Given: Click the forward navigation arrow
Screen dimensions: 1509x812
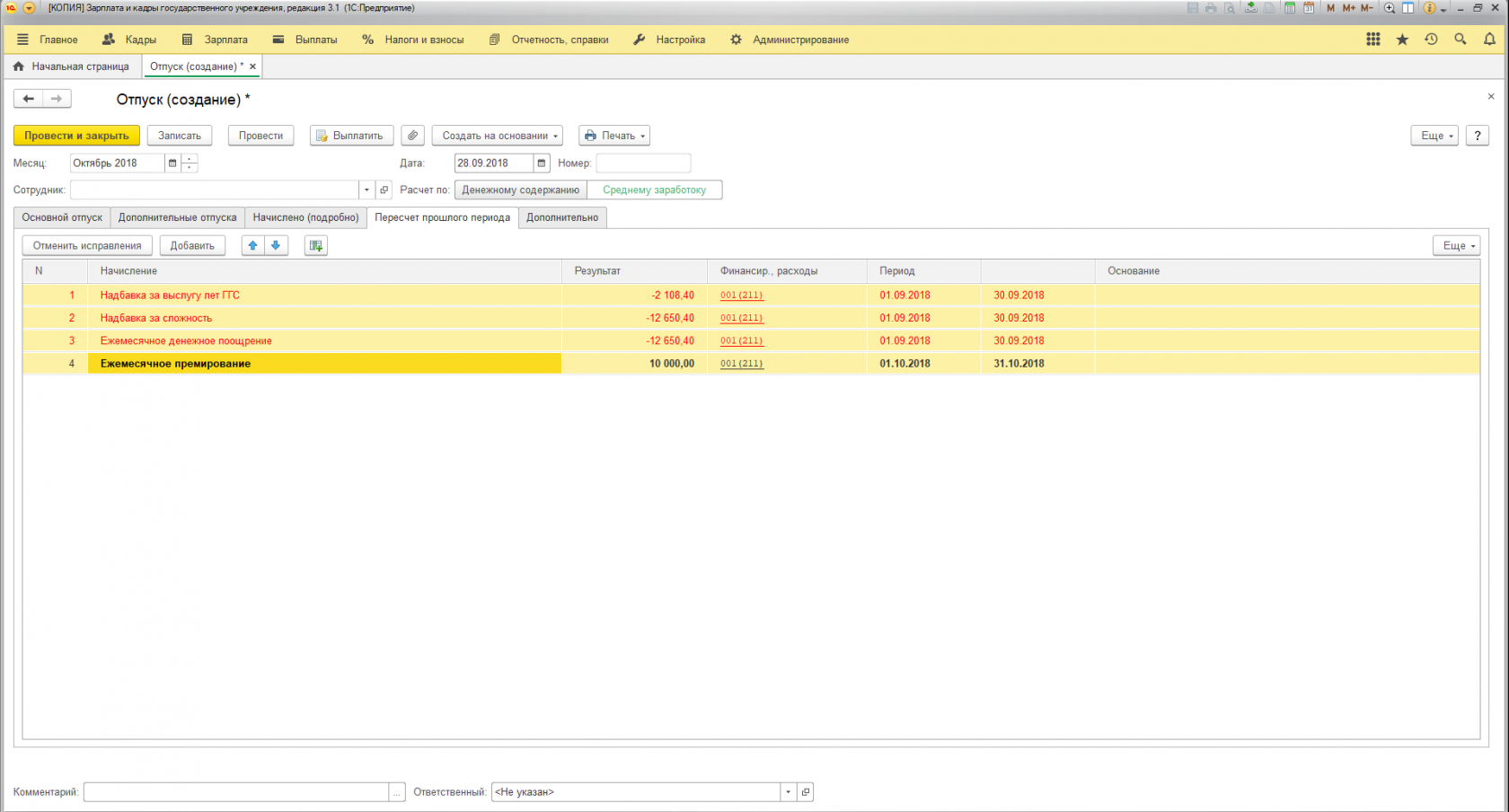Looking at the screenshot, I should click(x=57, y=99).
